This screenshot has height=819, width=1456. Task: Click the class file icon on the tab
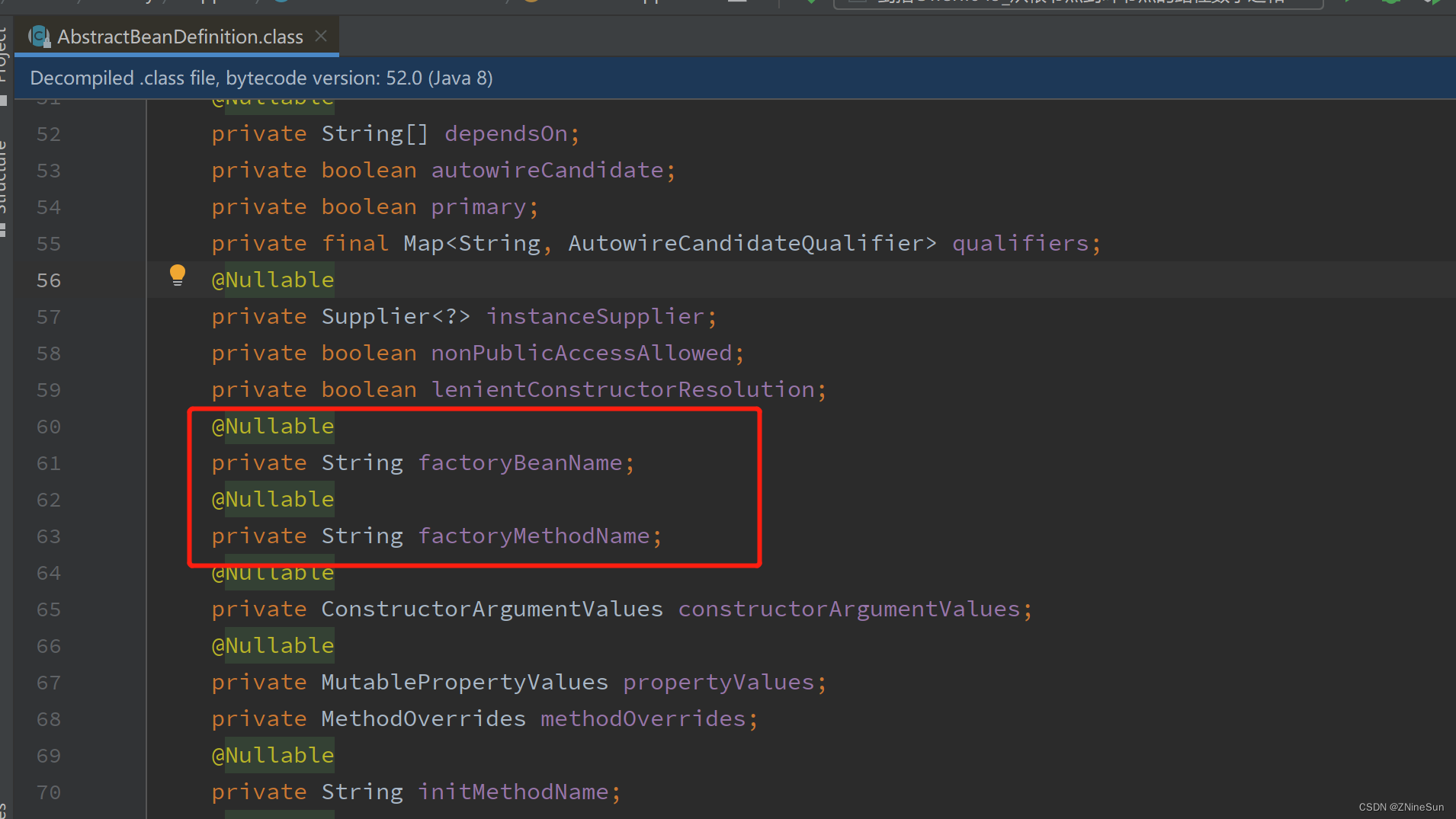[x=38, y=37]
